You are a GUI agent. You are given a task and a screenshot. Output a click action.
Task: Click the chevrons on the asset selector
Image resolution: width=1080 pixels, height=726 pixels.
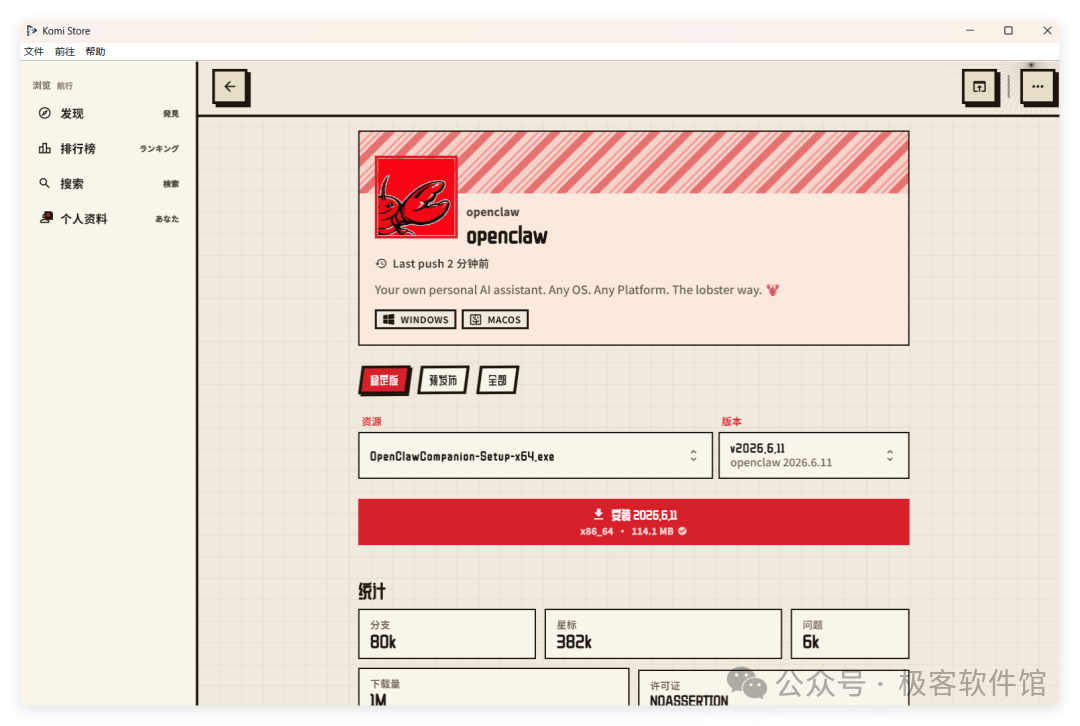[694, 455]
